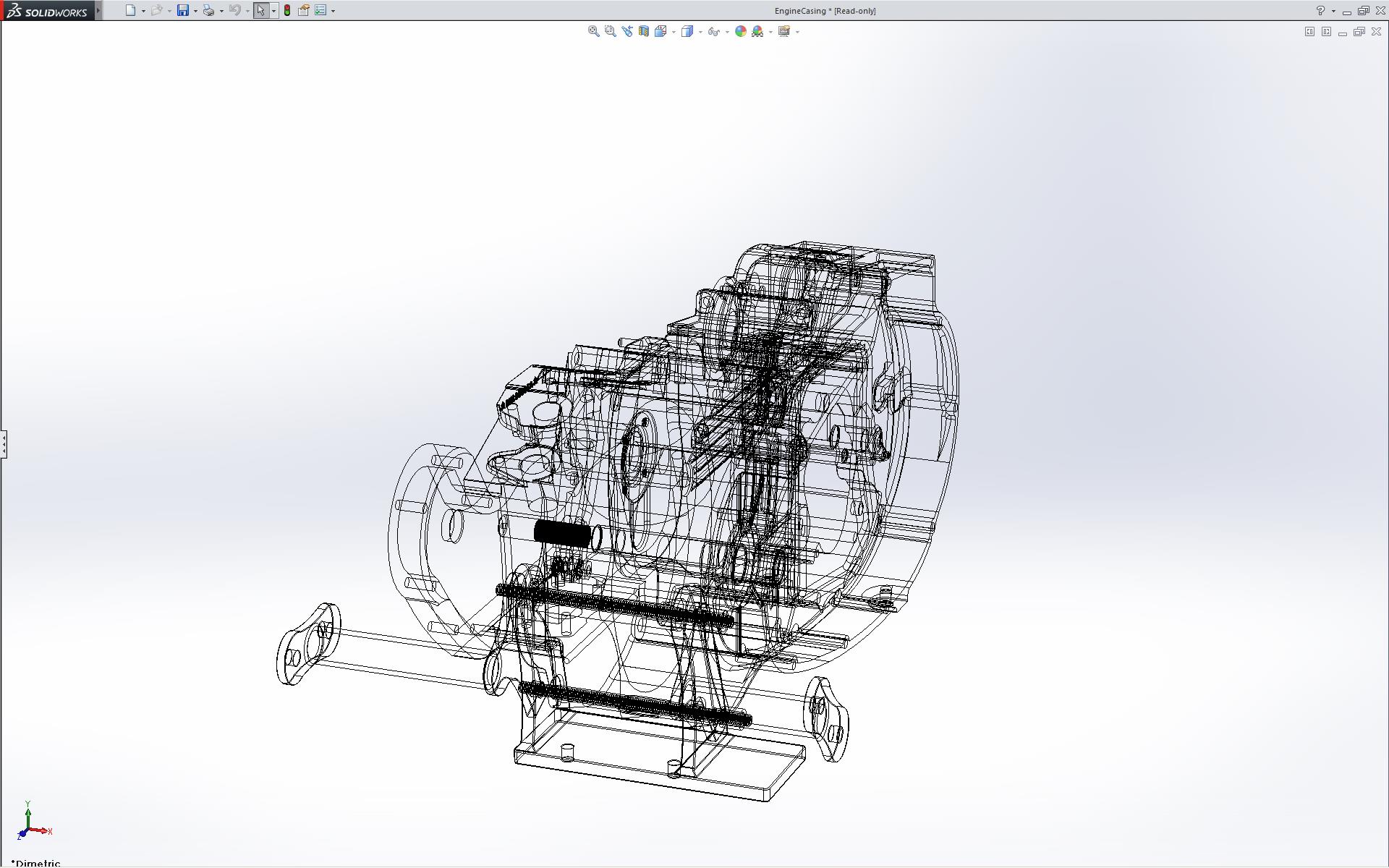
Task: Toggle the left panel collapse button
Action: pyautogui.click(x=1309, y=31)
